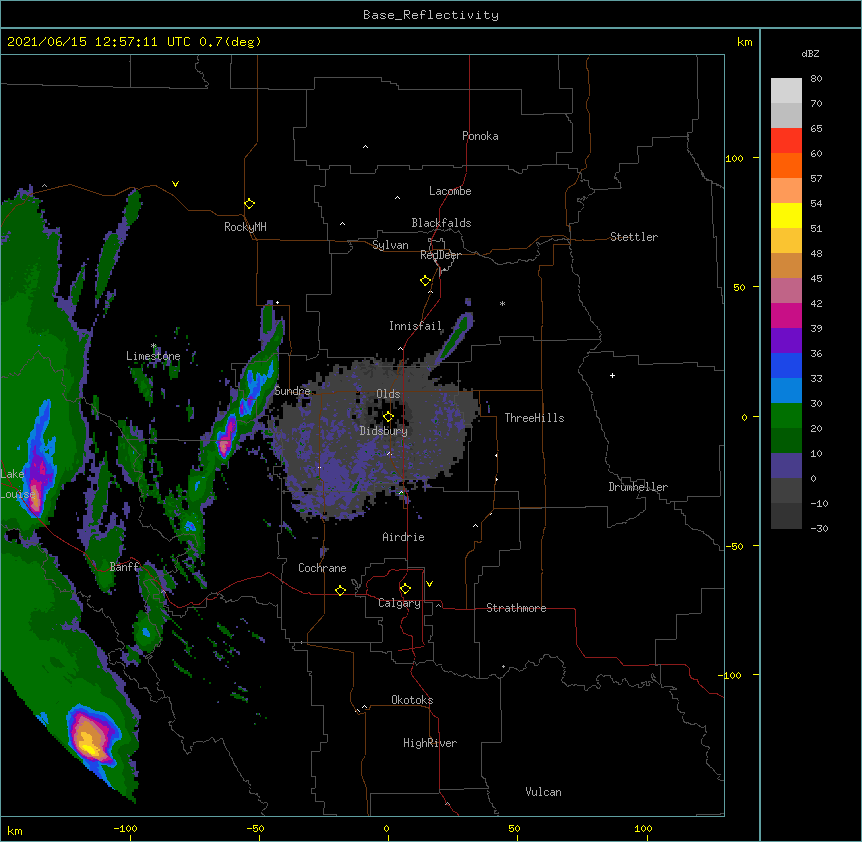862x842 pixels.
Task: Click the HighRiver label
Action: (x=430, y=743)
